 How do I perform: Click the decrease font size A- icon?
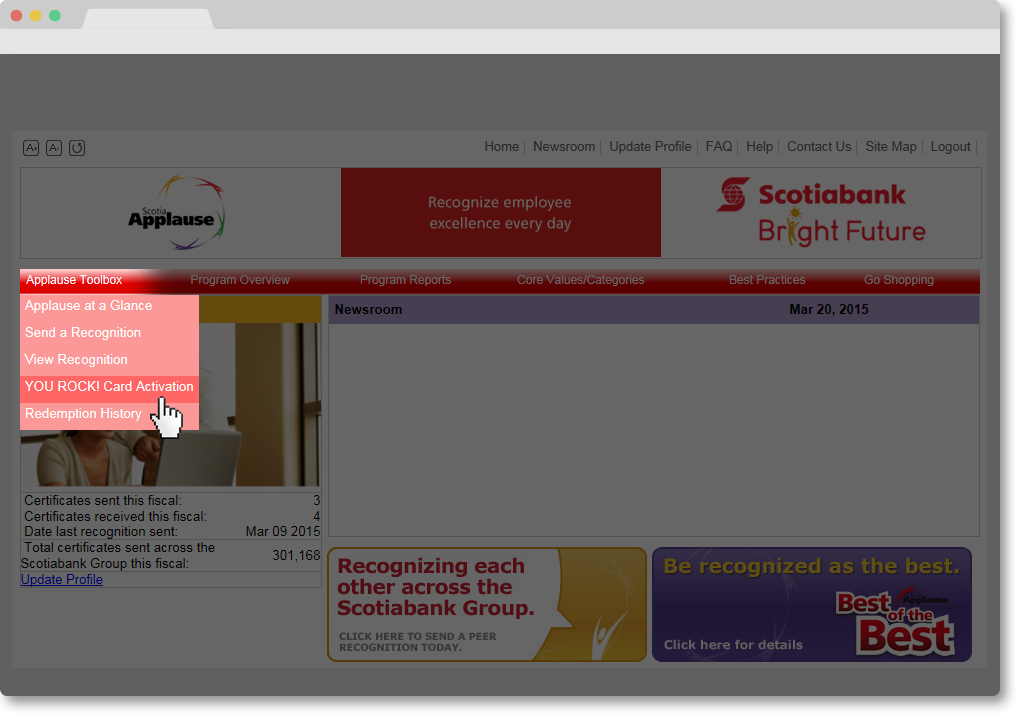tap(54, 148)
